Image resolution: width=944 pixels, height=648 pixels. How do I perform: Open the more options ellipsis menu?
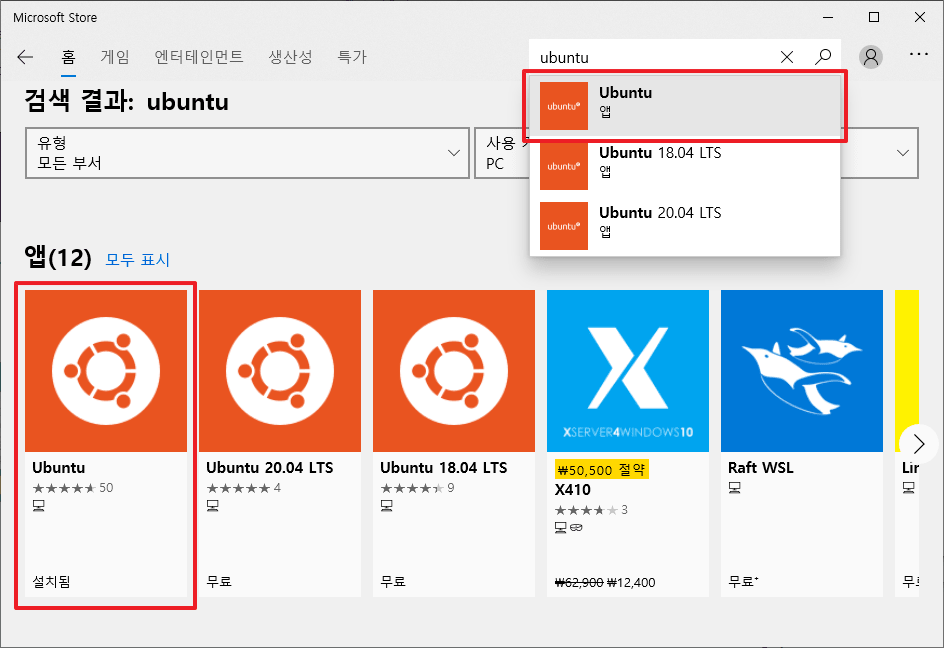point(919,54)
